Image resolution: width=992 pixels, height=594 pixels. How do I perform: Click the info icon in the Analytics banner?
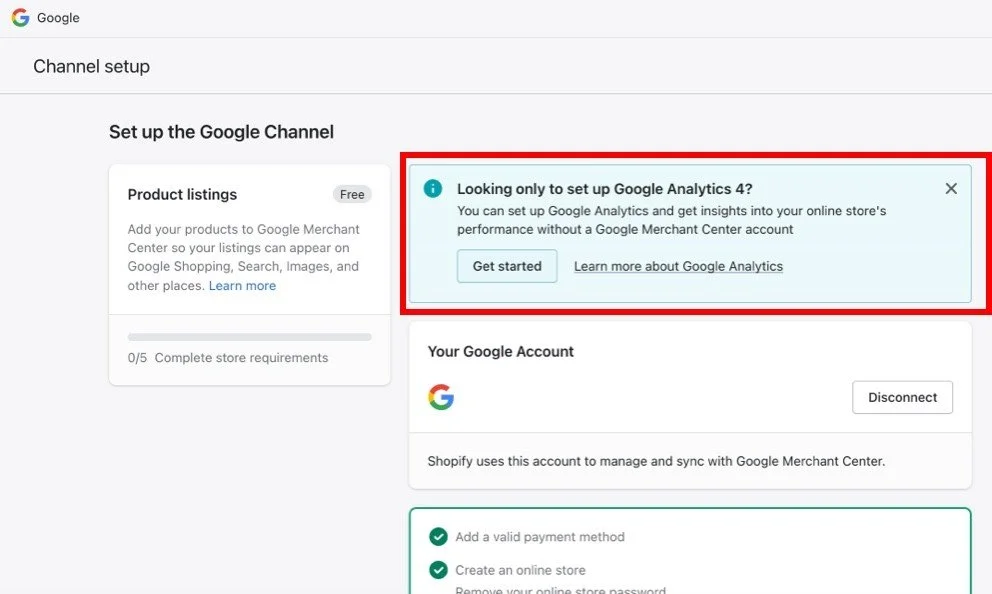click(x=433, y=189)
